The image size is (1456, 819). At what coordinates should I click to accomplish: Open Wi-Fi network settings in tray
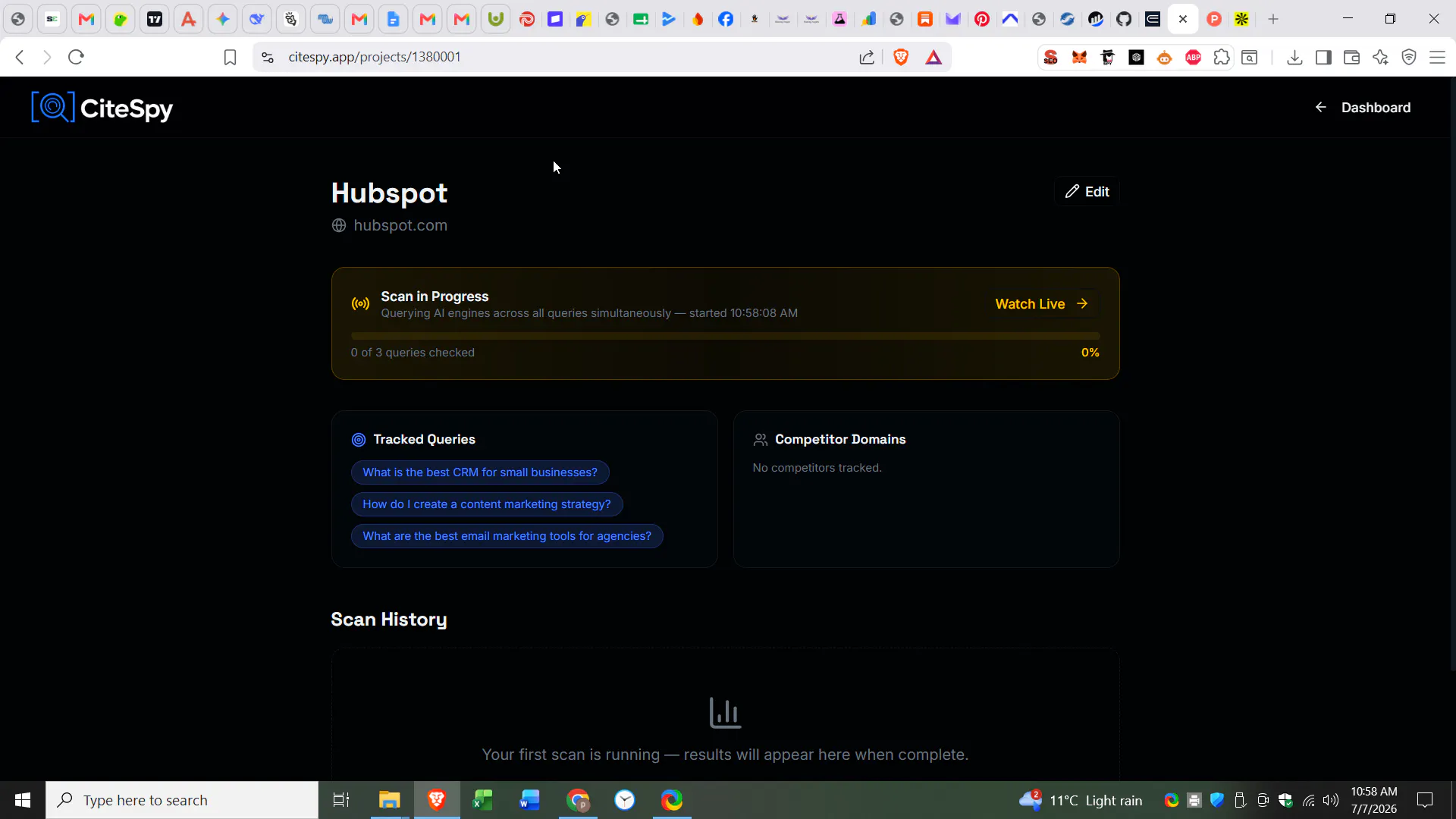tap(1309, 800)
